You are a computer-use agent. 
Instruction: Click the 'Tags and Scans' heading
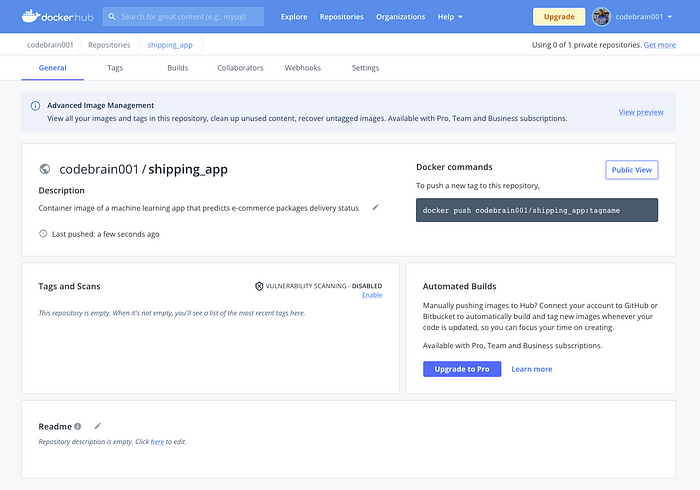pos(69,286)
